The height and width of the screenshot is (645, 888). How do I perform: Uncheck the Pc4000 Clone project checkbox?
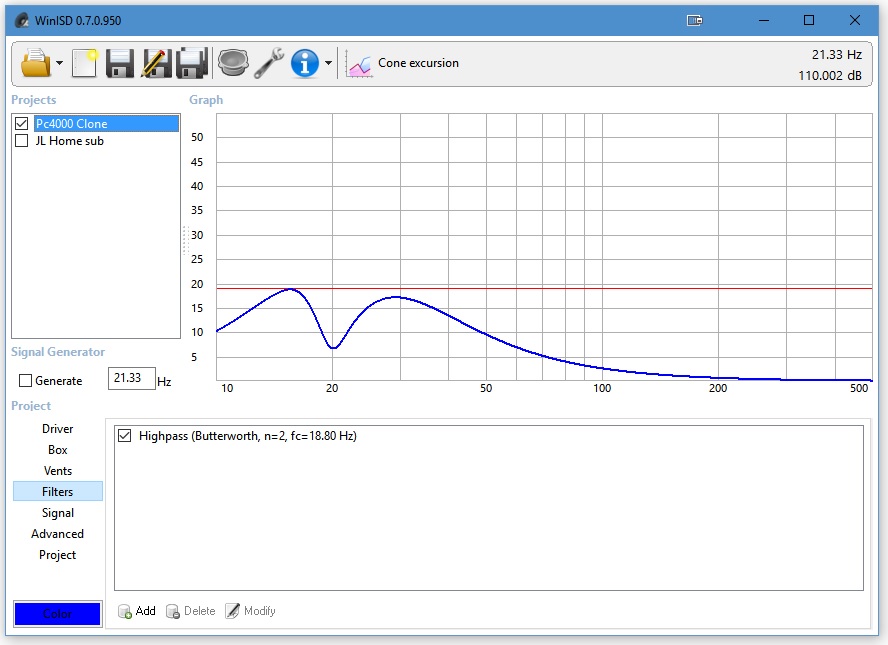22,123
